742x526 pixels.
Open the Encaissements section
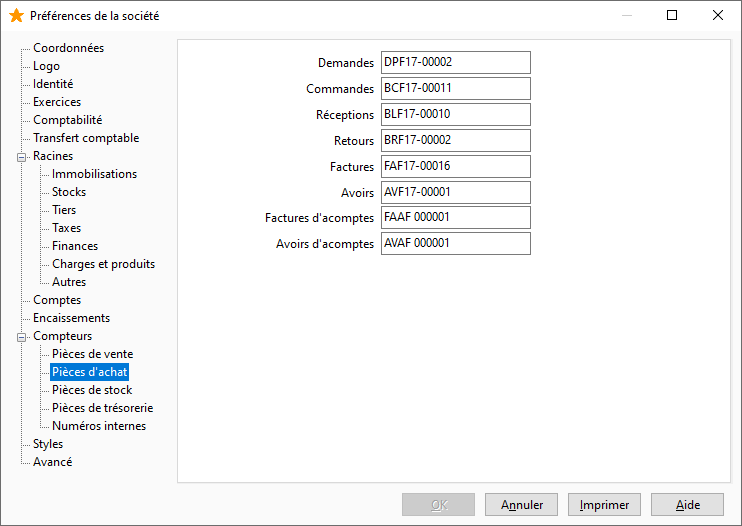pyautogui.click(x=71, y=318)
